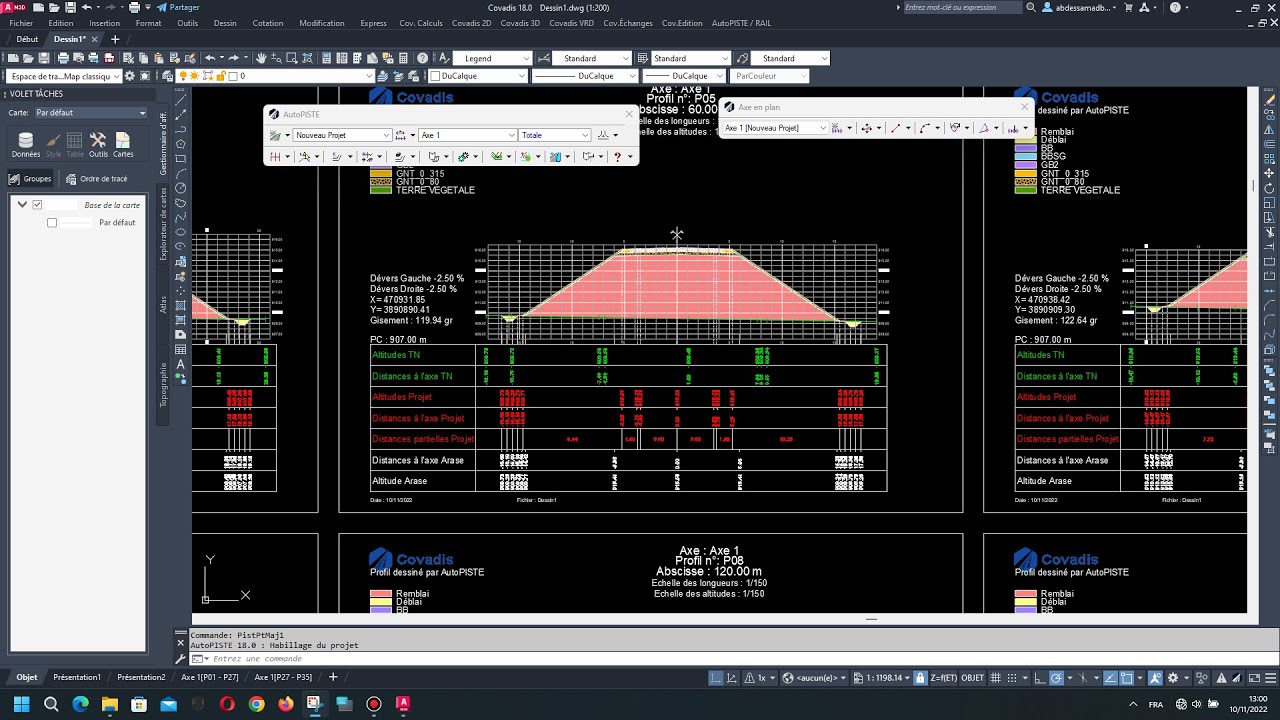Click the Données icon in the task pane

pyautogui.click(x=26, y=144)
